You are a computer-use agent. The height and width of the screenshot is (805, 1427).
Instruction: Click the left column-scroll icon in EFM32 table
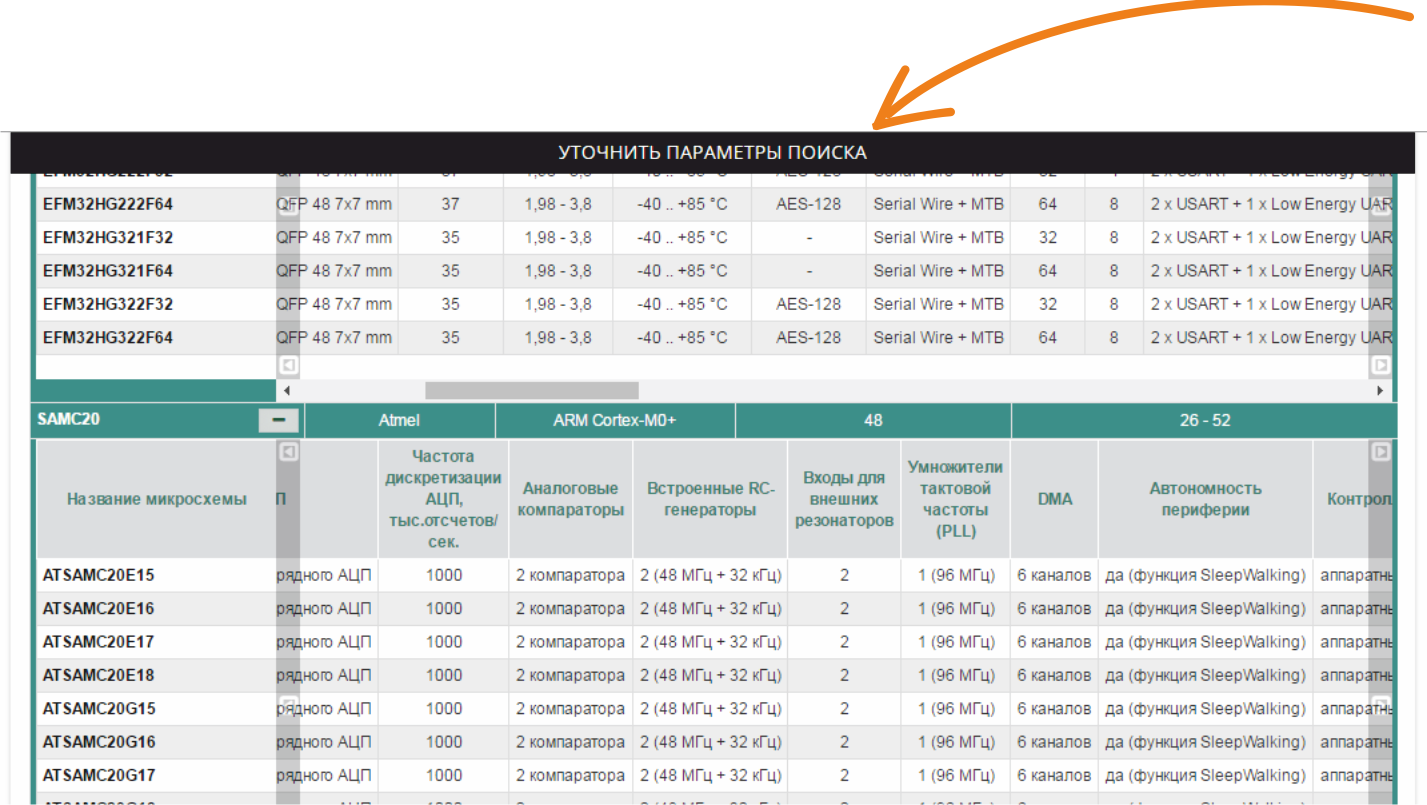(x=288, y=365)
